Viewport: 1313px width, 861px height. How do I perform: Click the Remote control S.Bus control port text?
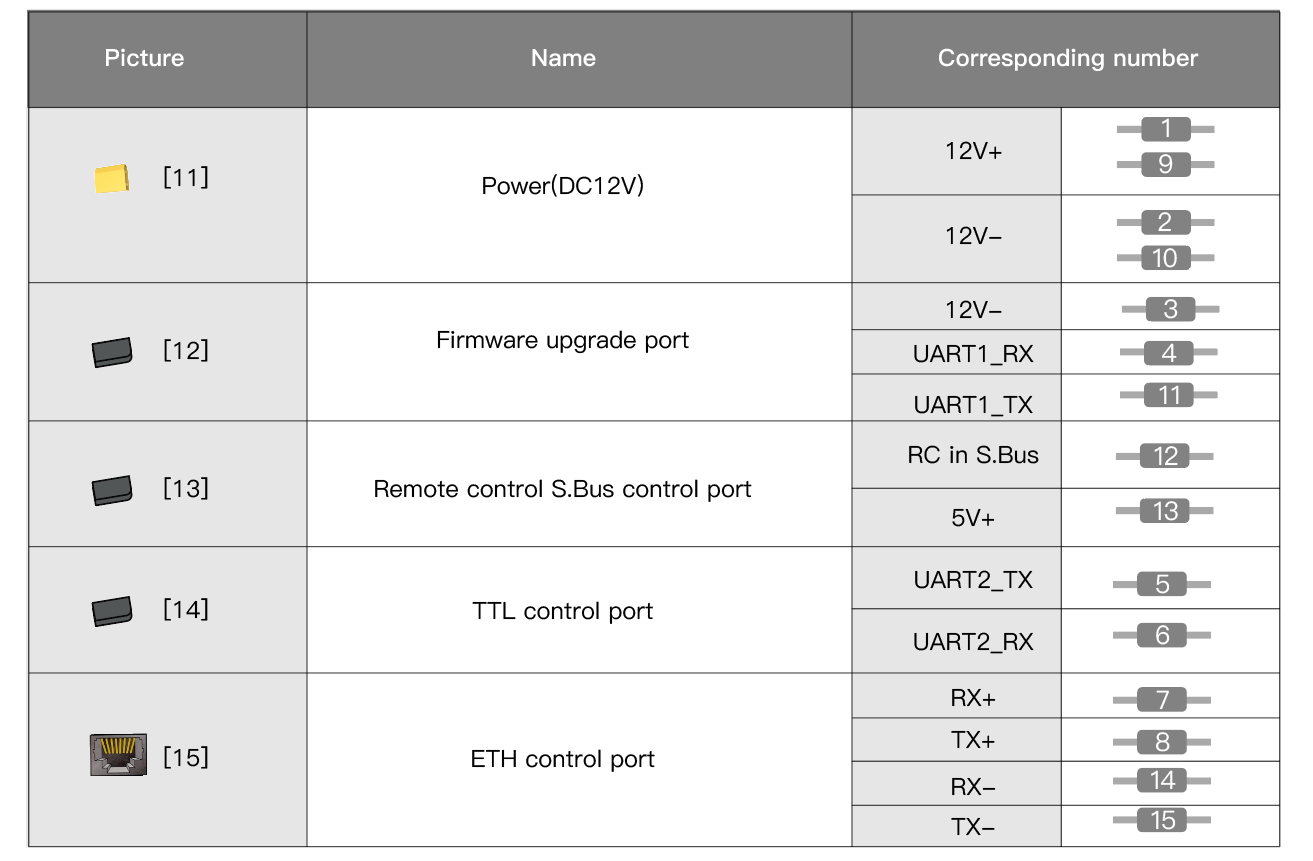(562, 489)
